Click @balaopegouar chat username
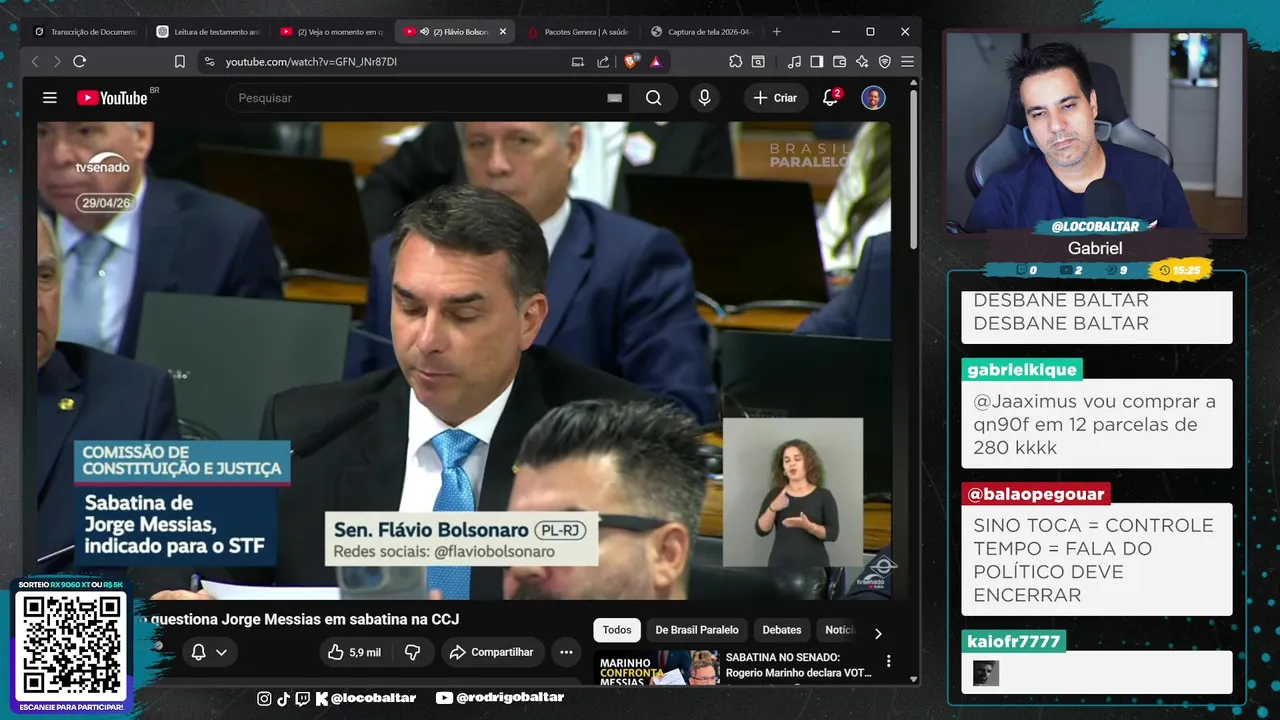The image size is (1280, 720). (1036, 494)
